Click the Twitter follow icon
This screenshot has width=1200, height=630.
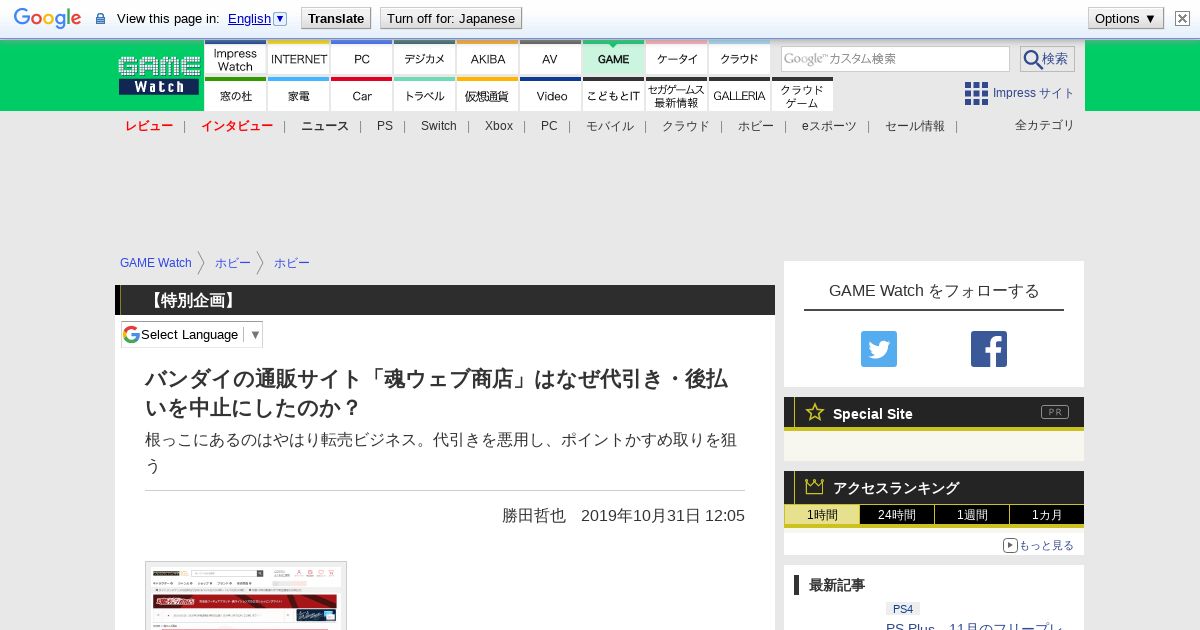coord(879,349)
